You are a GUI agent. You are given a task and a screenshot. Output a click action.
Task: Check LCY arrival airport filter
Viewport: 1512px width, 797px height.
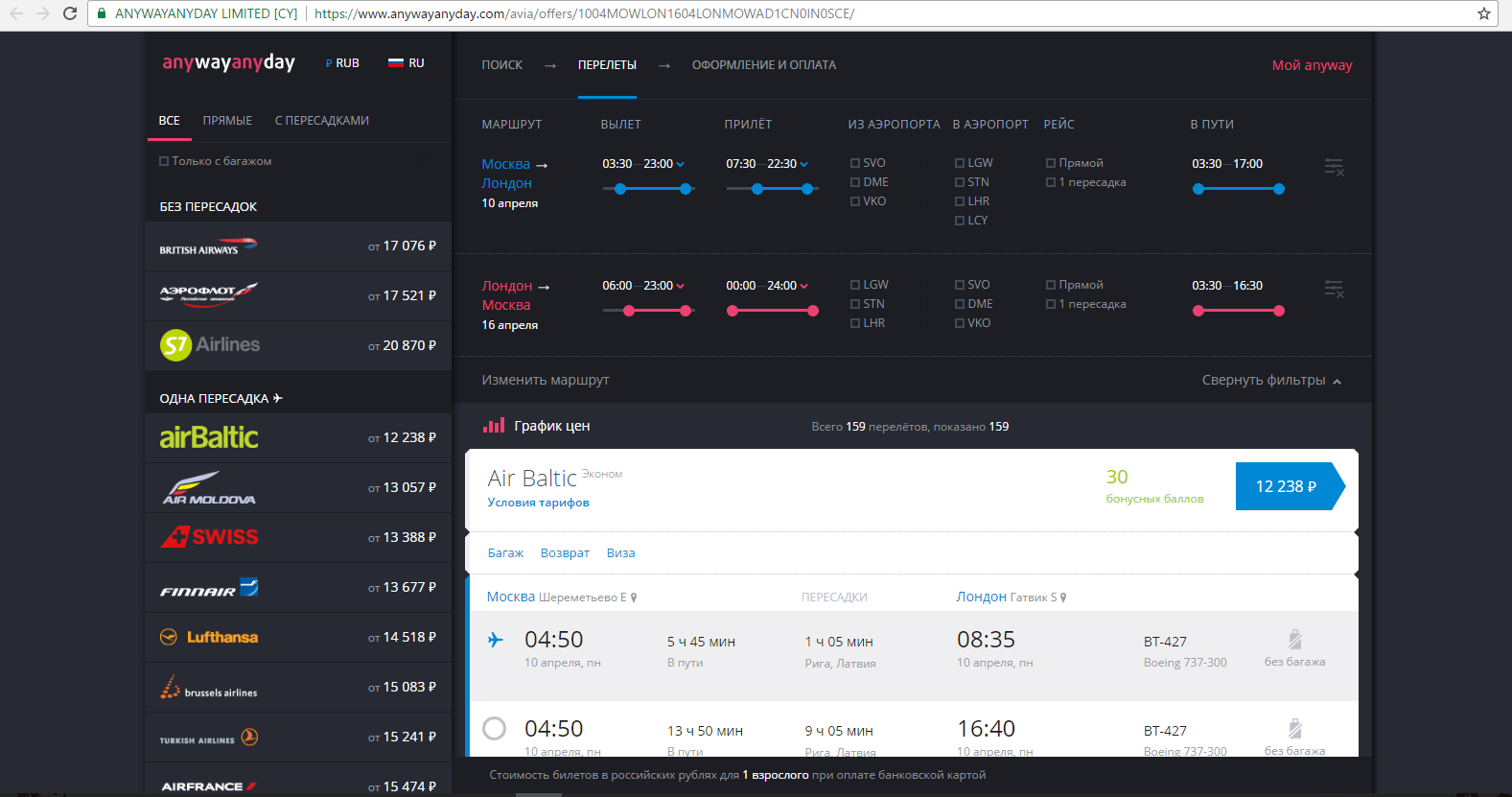pos(960,221)
